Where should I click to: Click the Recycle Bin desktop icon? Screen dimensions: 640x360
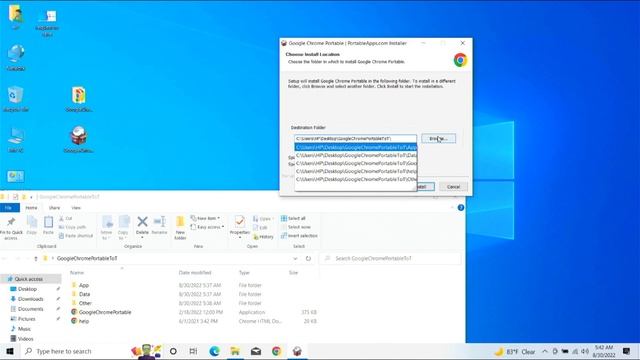point(16,99)
